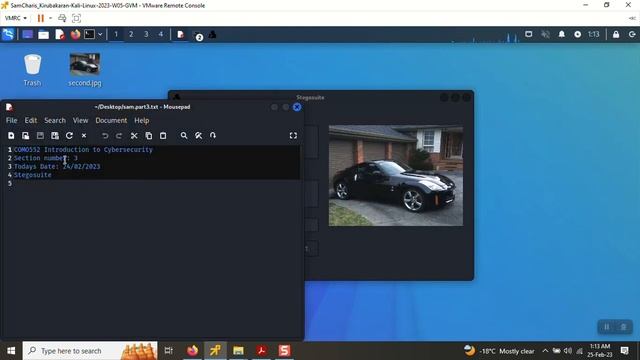This screenshot has height=360, width=640.
Task: Open File Explorer from Windows taskbar
Action: 238,351
